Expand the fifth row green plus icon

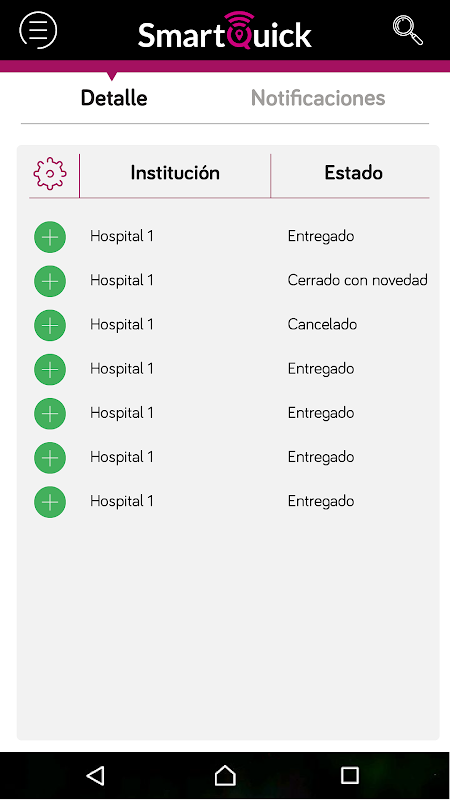(50, 413)
